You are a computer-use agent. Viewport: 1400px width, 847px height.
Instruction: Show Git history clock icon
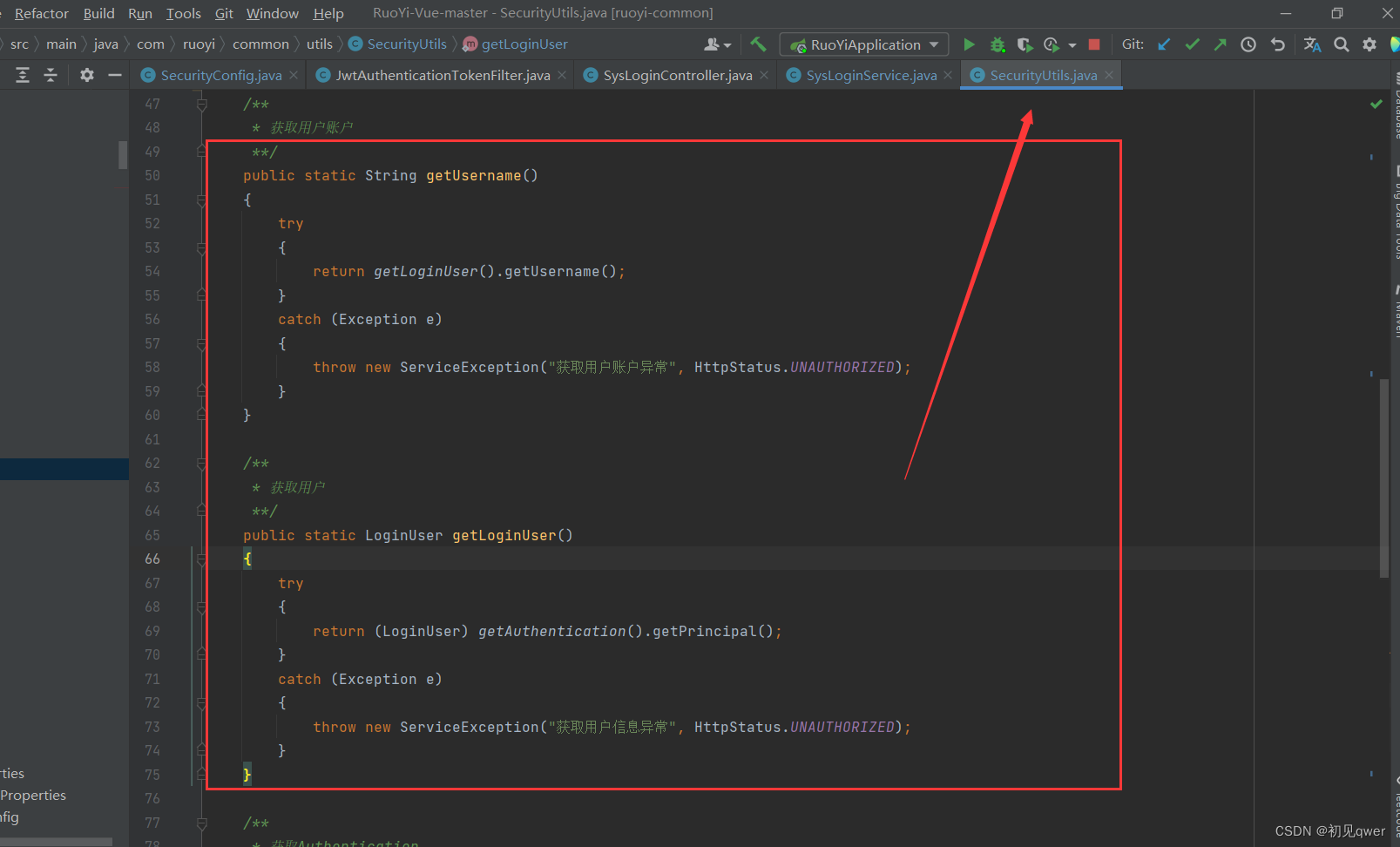[1248, 44]
